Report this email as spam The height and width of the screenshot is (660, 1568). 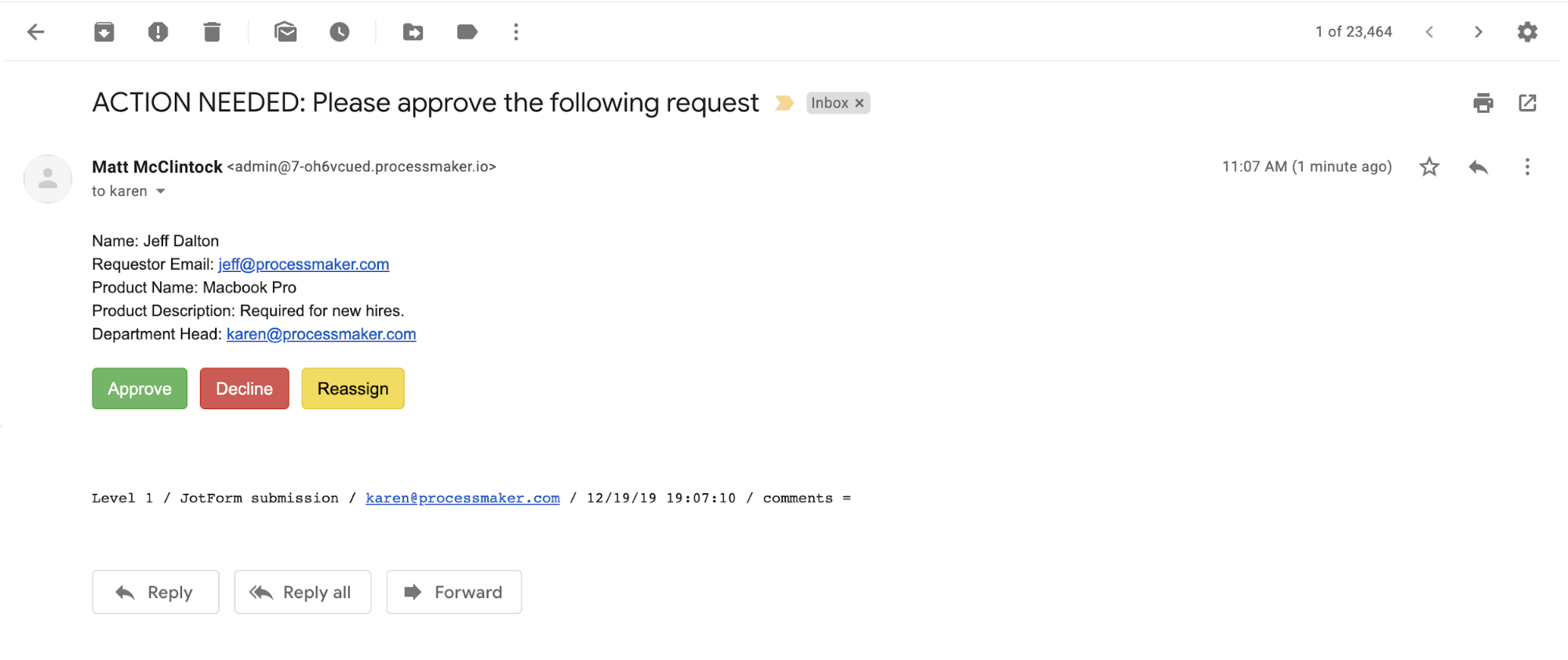coord(158,32)
